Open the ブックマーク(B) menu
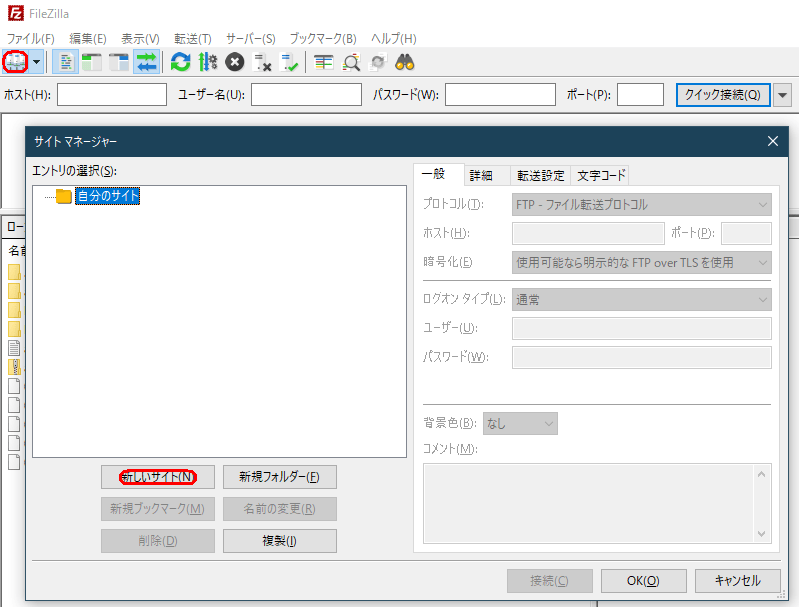This screenshot has height=607, width=799. (x=323, y=39)
